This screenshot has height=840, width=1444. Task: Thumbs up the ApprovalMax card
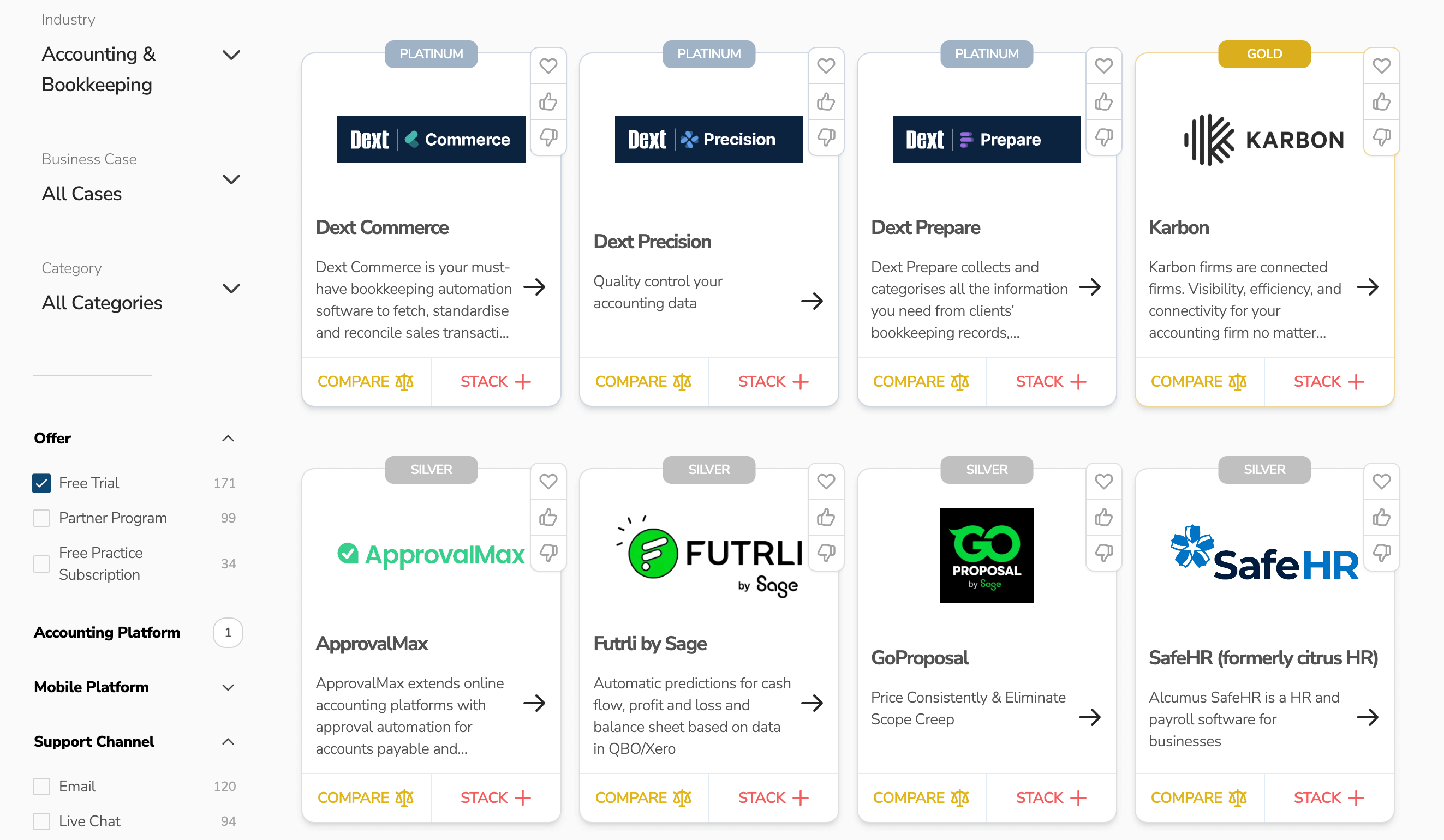pos(548,517)
